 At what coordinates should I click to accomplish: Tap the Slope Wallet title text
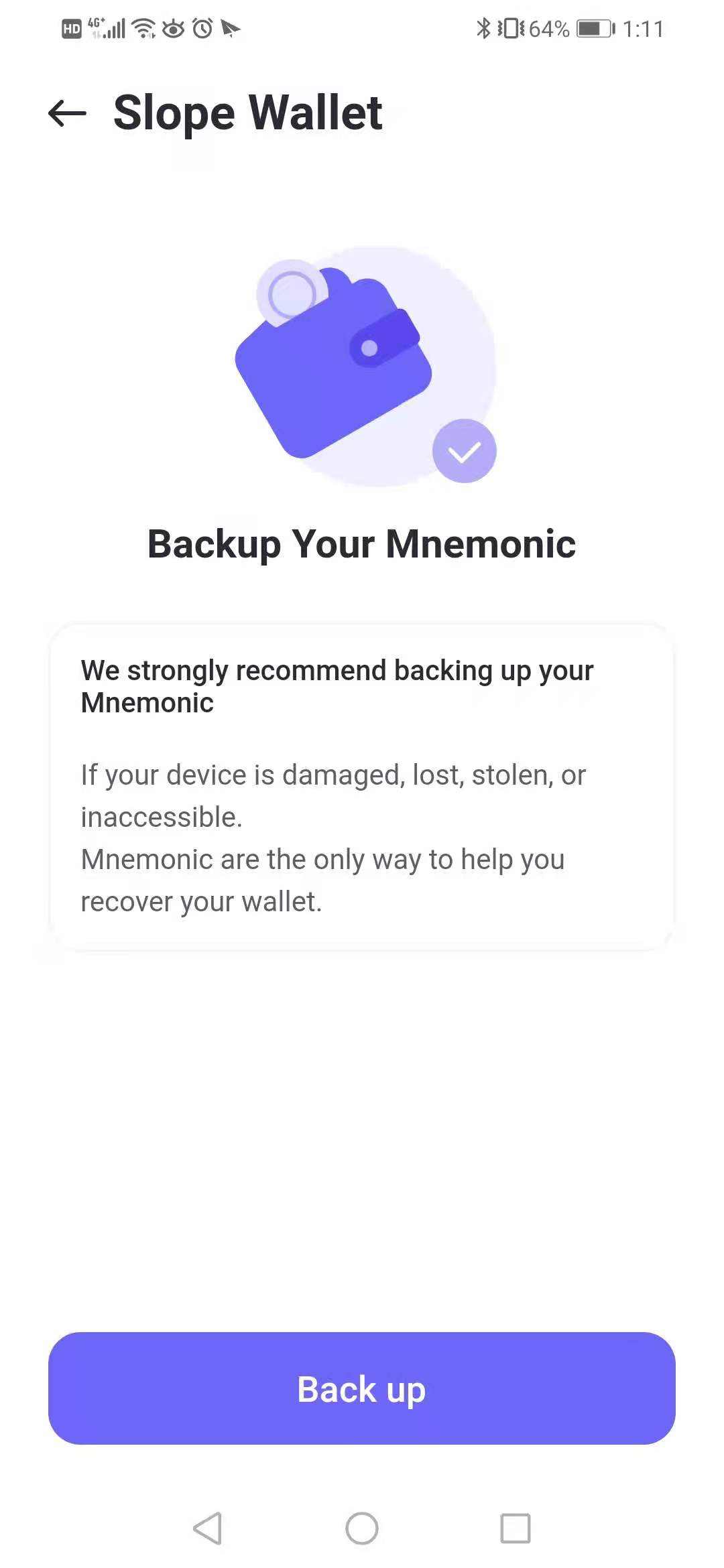pos(248,113)
